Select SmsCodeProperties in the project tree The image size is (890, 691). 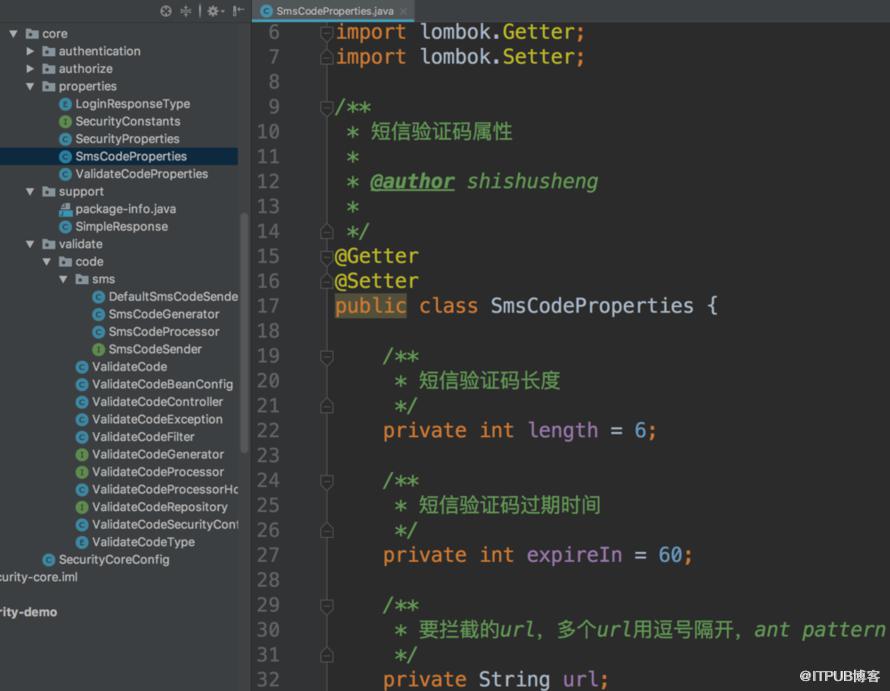[131, 157]
